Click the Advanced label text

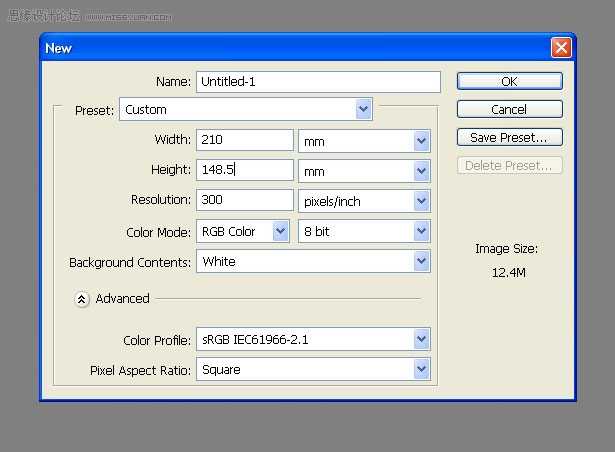pos(122,299)
